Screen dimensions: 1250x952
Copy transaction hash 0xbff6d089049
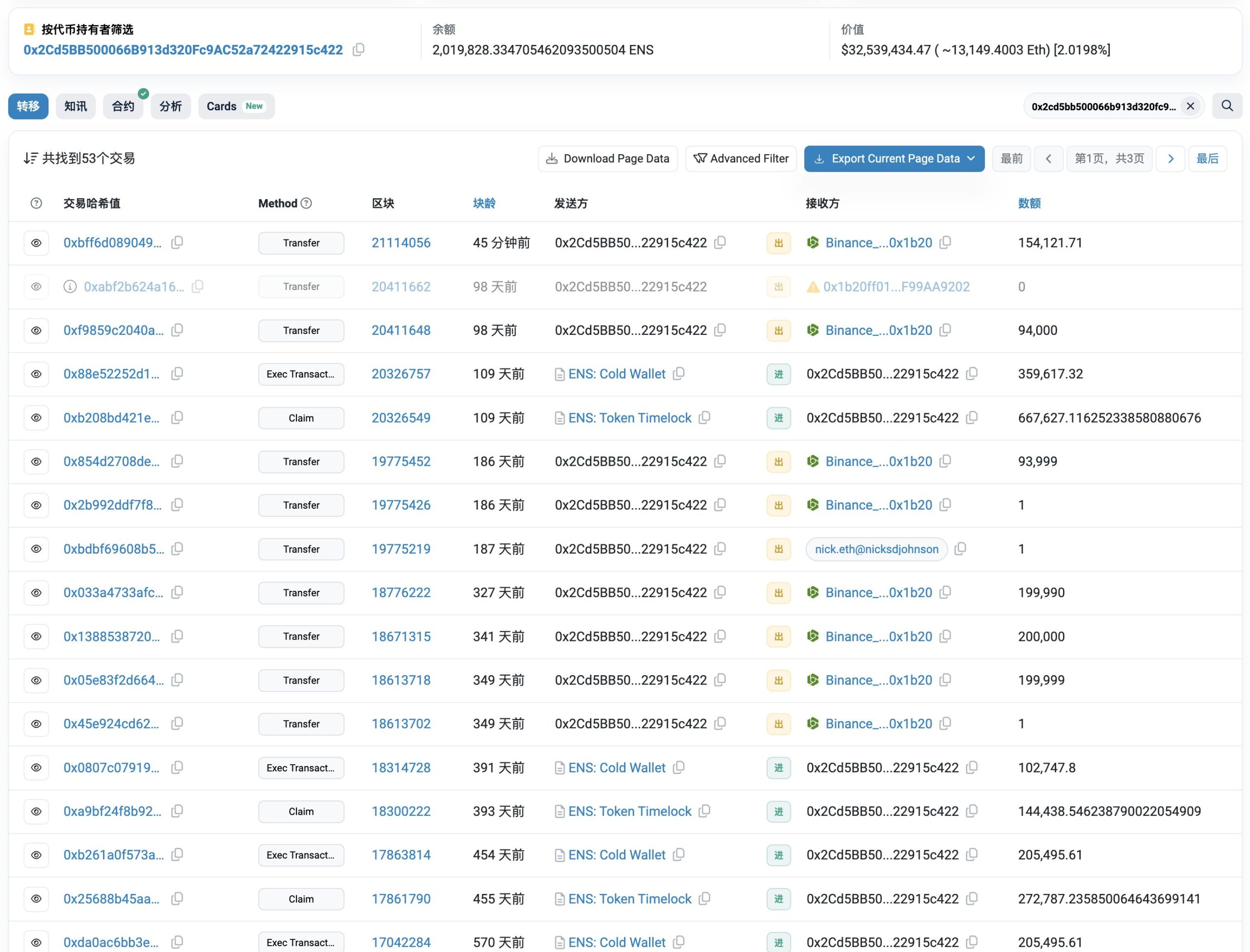click(177, 243)
